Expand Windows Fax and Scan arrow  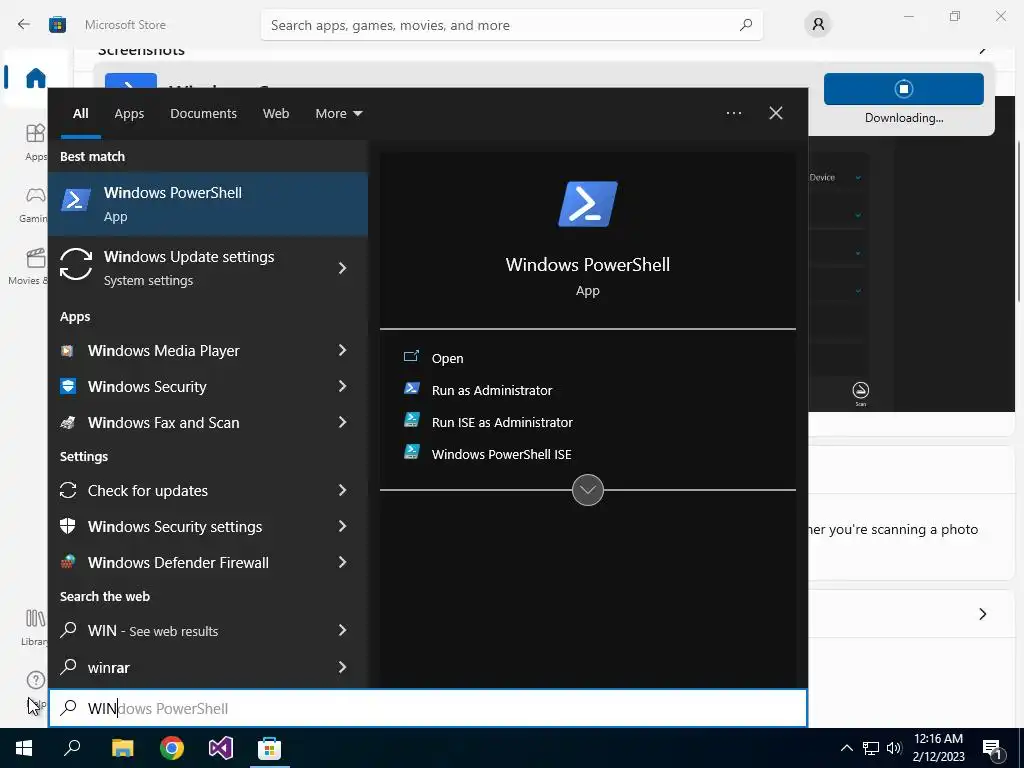[x=342, y=422]
